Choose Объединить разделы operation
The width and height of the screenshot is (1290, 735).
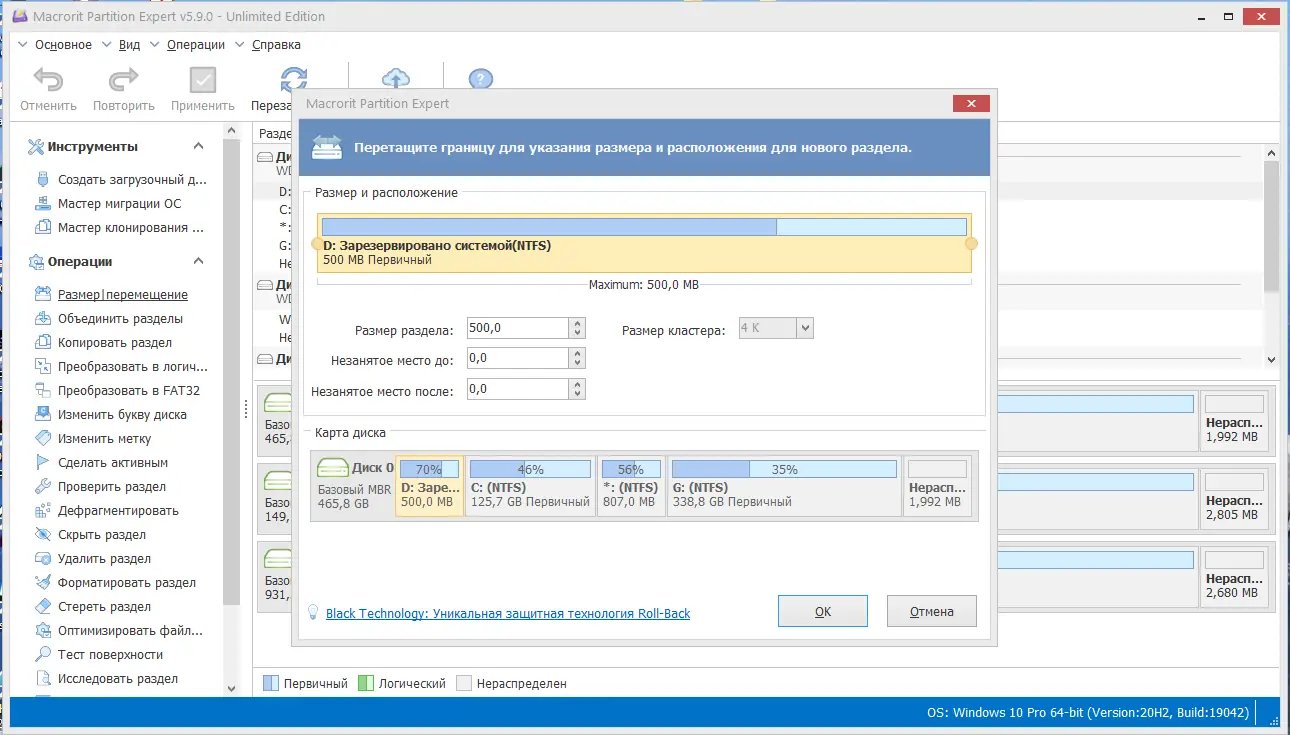point(108,319)
